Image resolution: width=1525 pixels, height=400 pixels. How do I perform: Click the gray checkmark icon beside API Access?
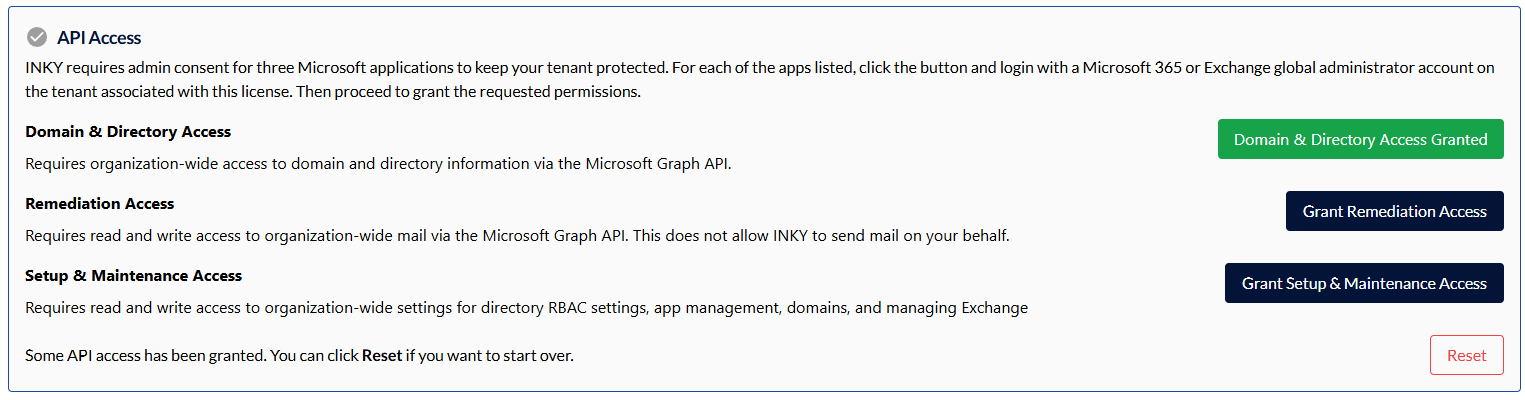click(37, 38)
